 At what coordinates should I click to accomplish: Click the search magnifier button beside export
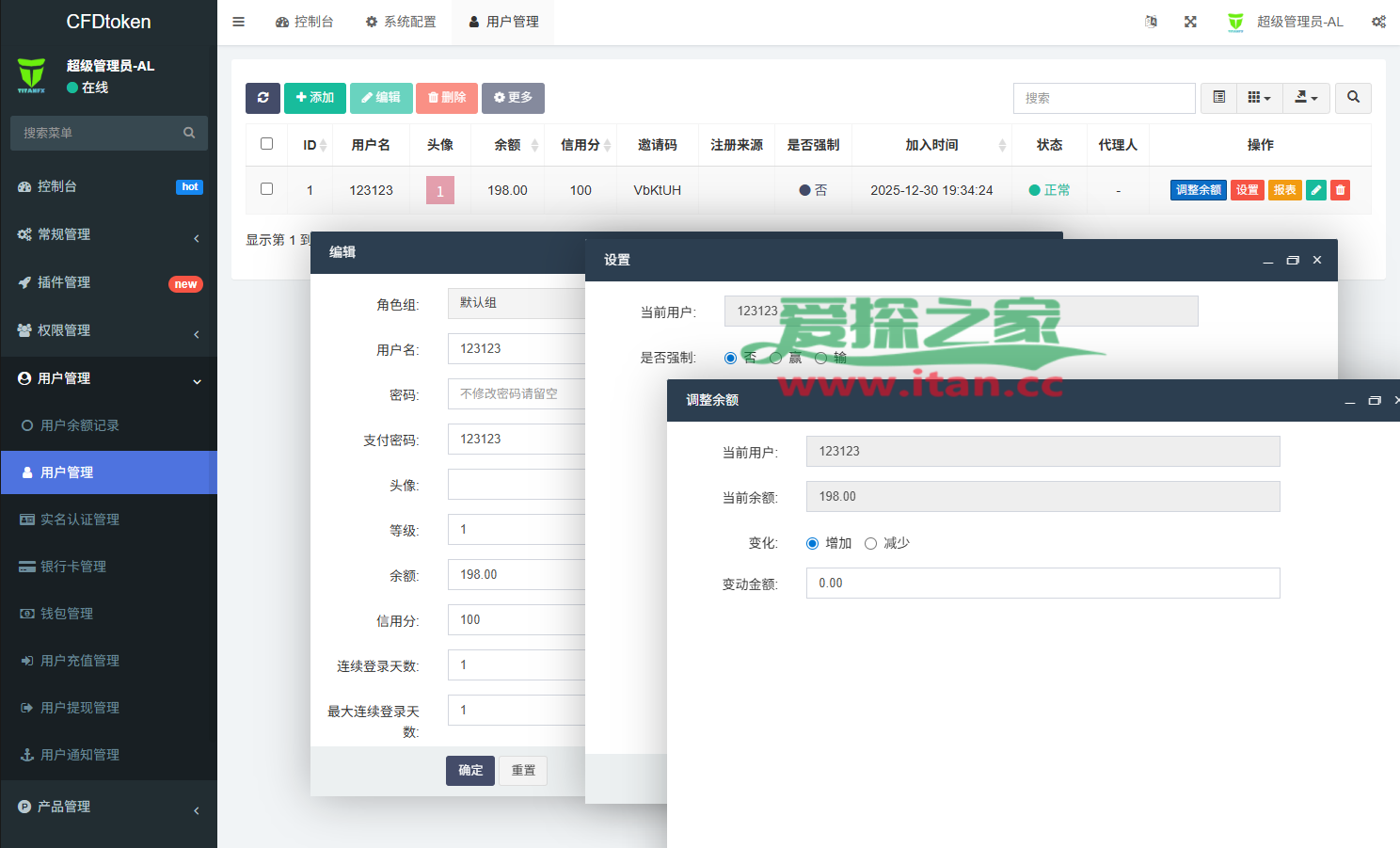(1353, 98)
